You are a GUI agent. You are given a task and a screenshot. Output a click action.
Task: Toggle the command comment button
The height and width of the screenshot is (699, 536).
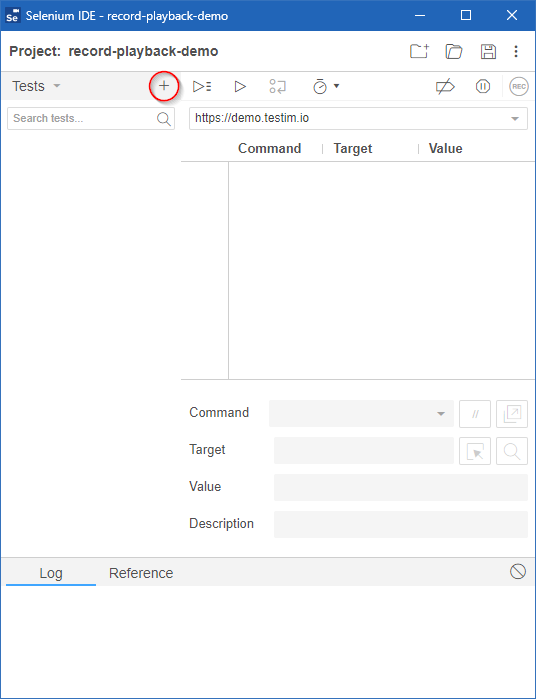[475, 414]
